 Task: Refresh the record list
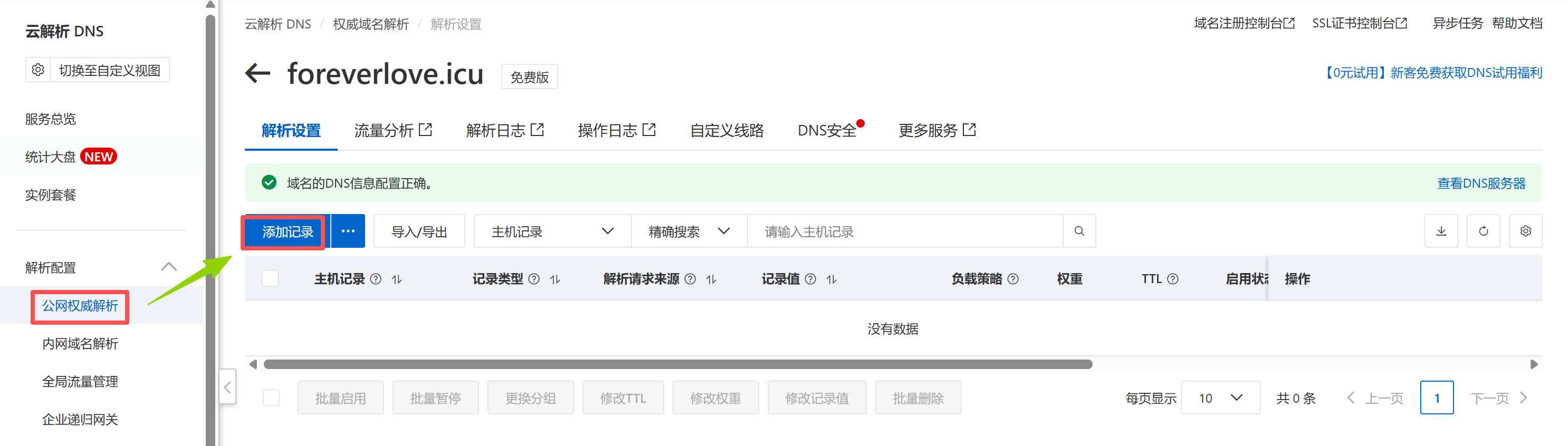tap(1483, 231)
